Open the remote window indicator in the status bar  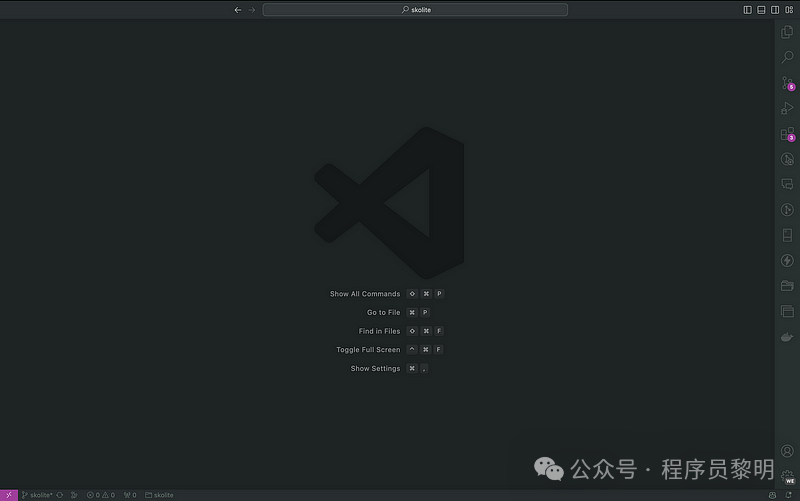(x=9, y=495)
